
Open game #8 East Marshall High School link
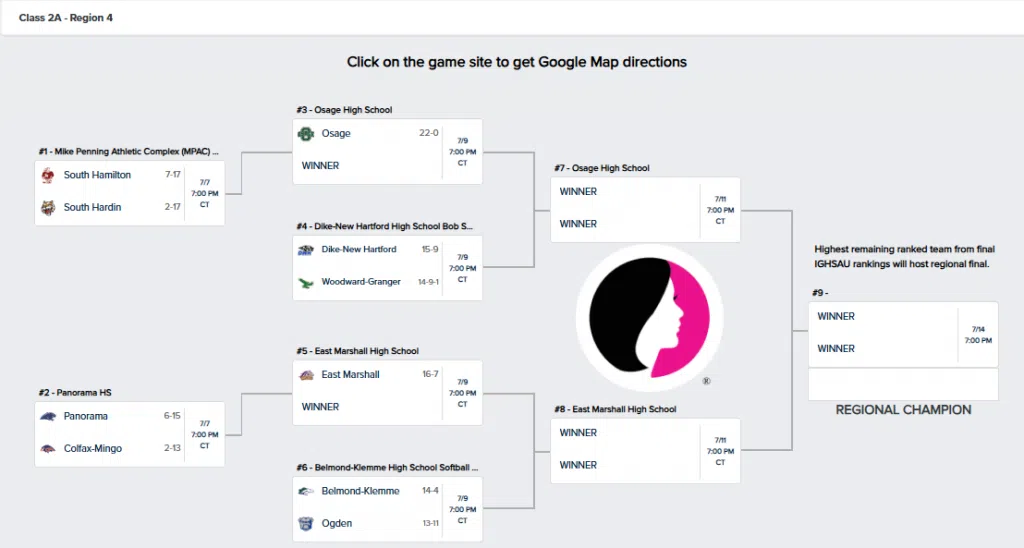point(614,409)
